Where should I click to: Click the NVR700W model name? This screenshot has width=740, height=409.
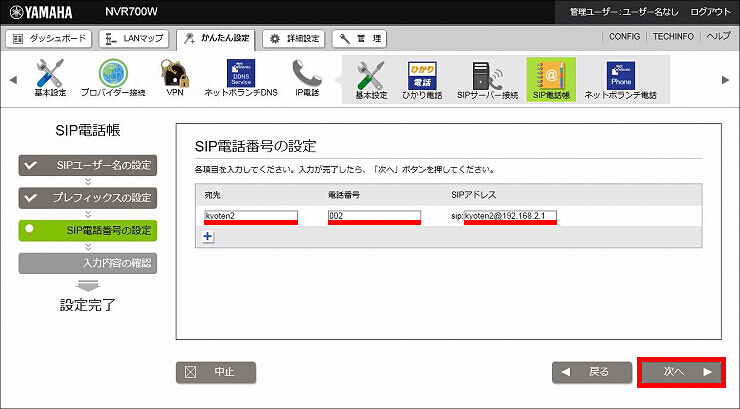(x=131, y=12)
